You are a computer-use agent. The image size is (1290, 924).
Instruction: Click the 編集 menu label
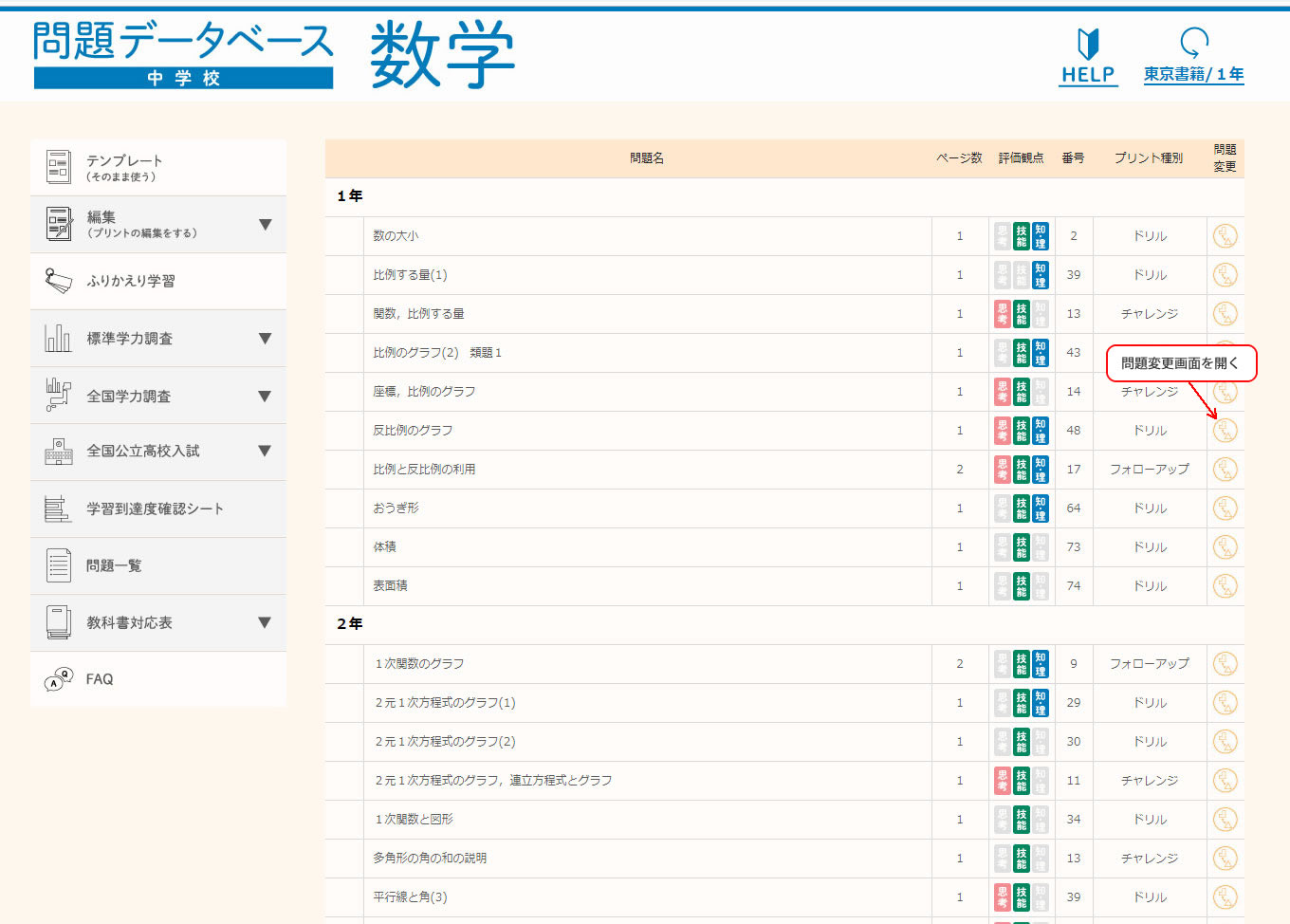pos(101,217)
